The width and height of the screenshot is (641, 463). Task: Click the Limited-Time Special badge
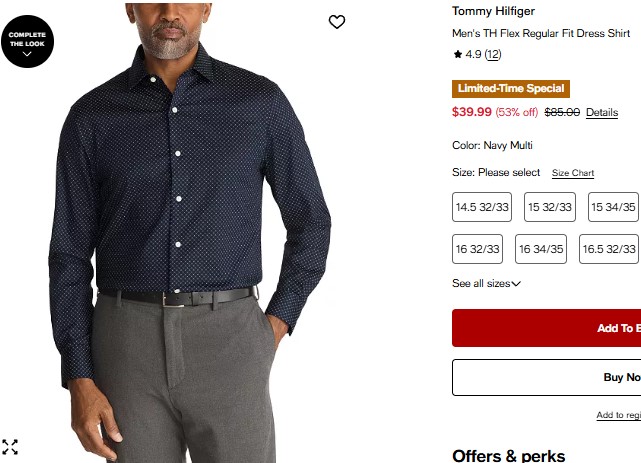pos(511,89)
